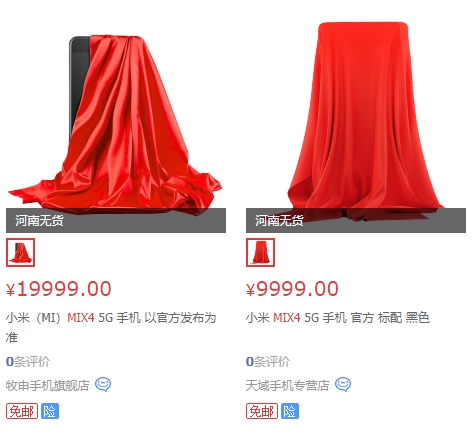Click 免邮 badge under 天域手机专营店
Image resolution: width=476 pixels, height=441 pixels.
coord(262,411)
